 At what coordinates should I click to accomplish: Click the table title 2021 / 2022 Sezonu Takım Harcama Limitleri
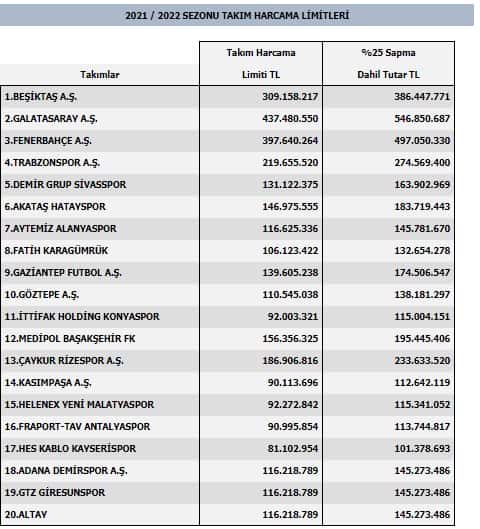237,16
